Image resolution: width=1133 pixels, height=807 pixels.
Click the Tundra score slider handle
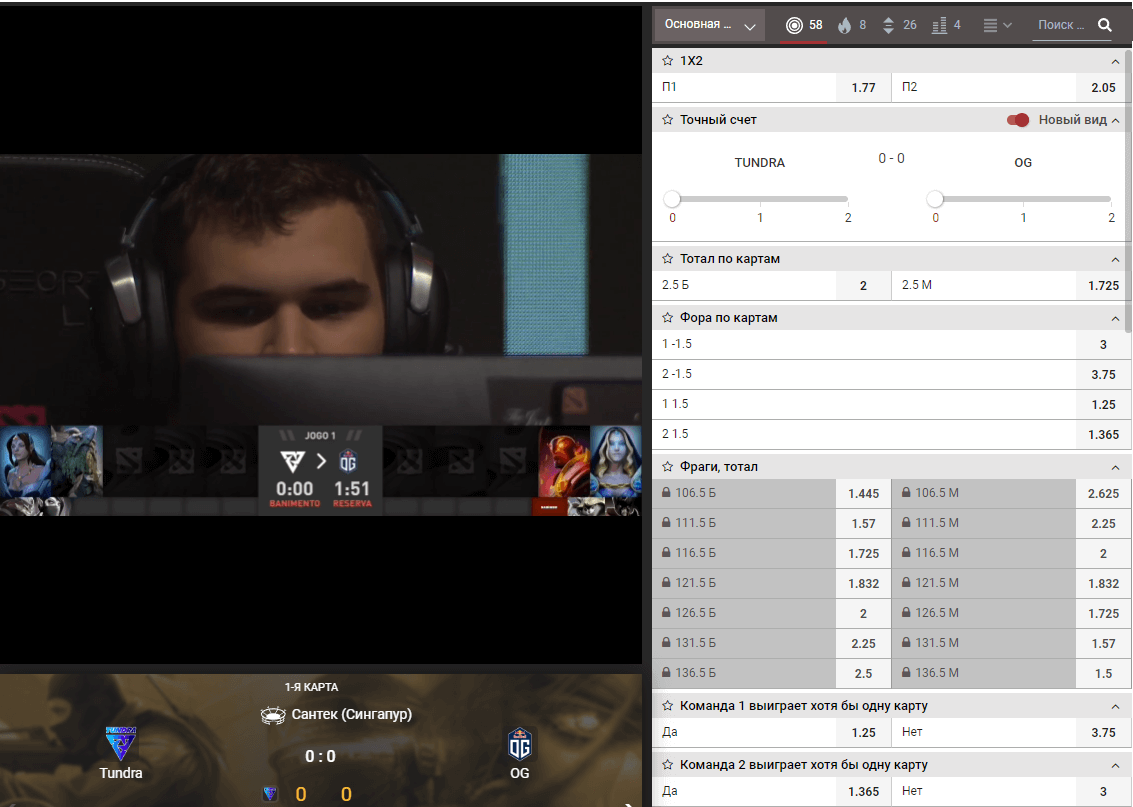click(672, 199)
